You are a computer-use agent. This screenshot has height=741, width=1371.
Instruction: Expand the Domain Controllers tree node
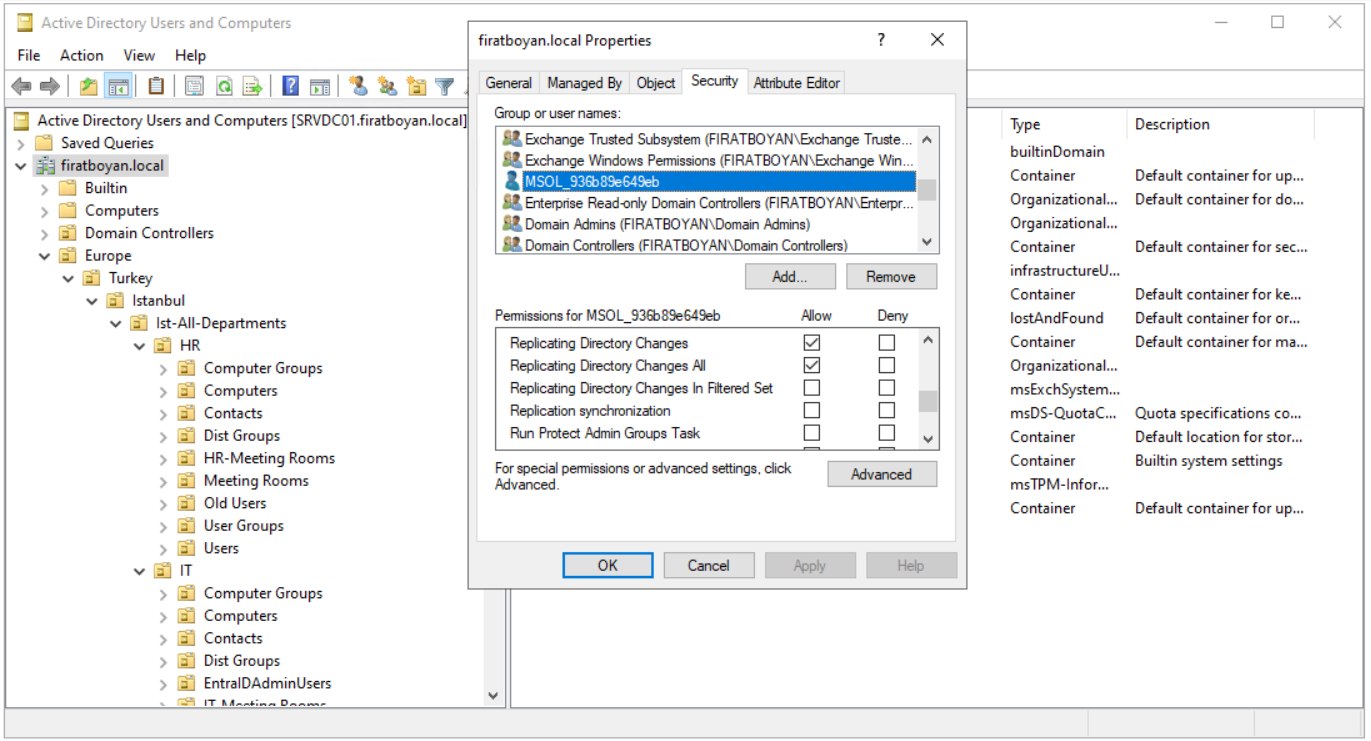click(45, 233)
